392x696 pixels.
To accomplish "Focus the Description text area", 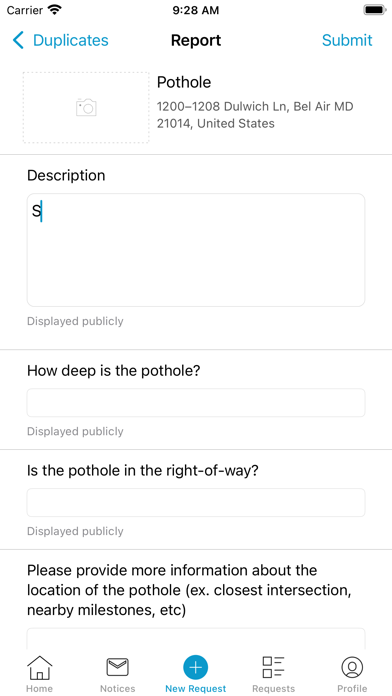I will pyautogui.click(x=196, y=250).
